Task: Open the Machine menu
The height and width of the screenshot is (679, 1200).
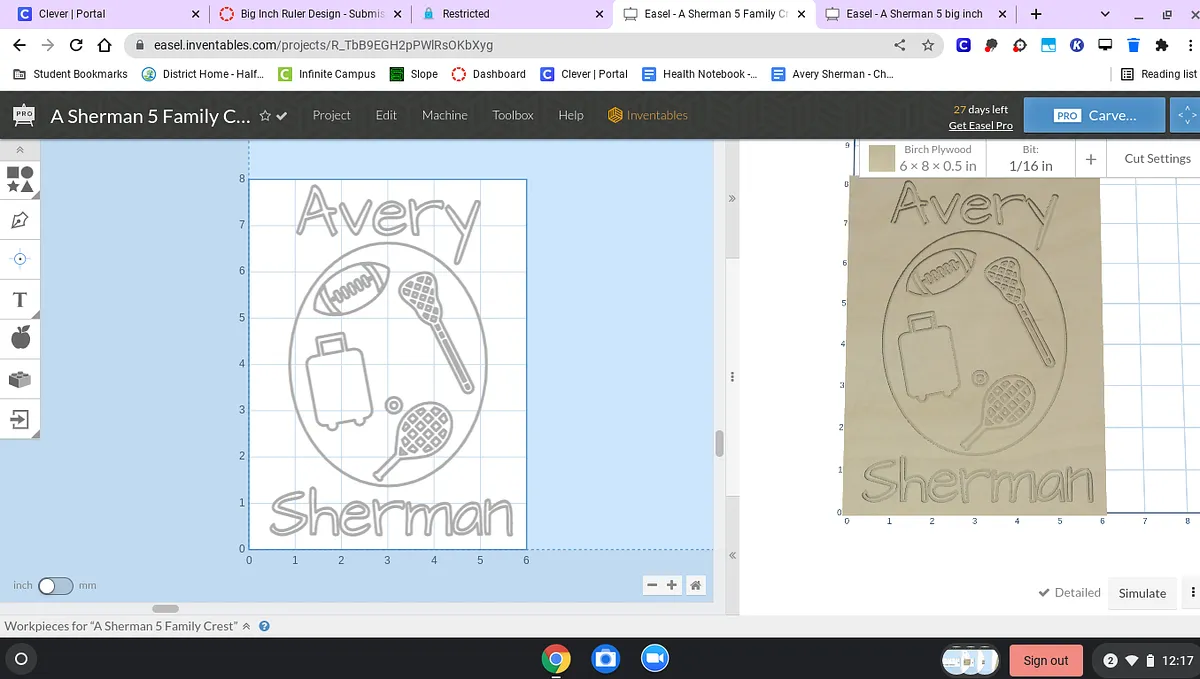Action: click(x=444, y=115)
